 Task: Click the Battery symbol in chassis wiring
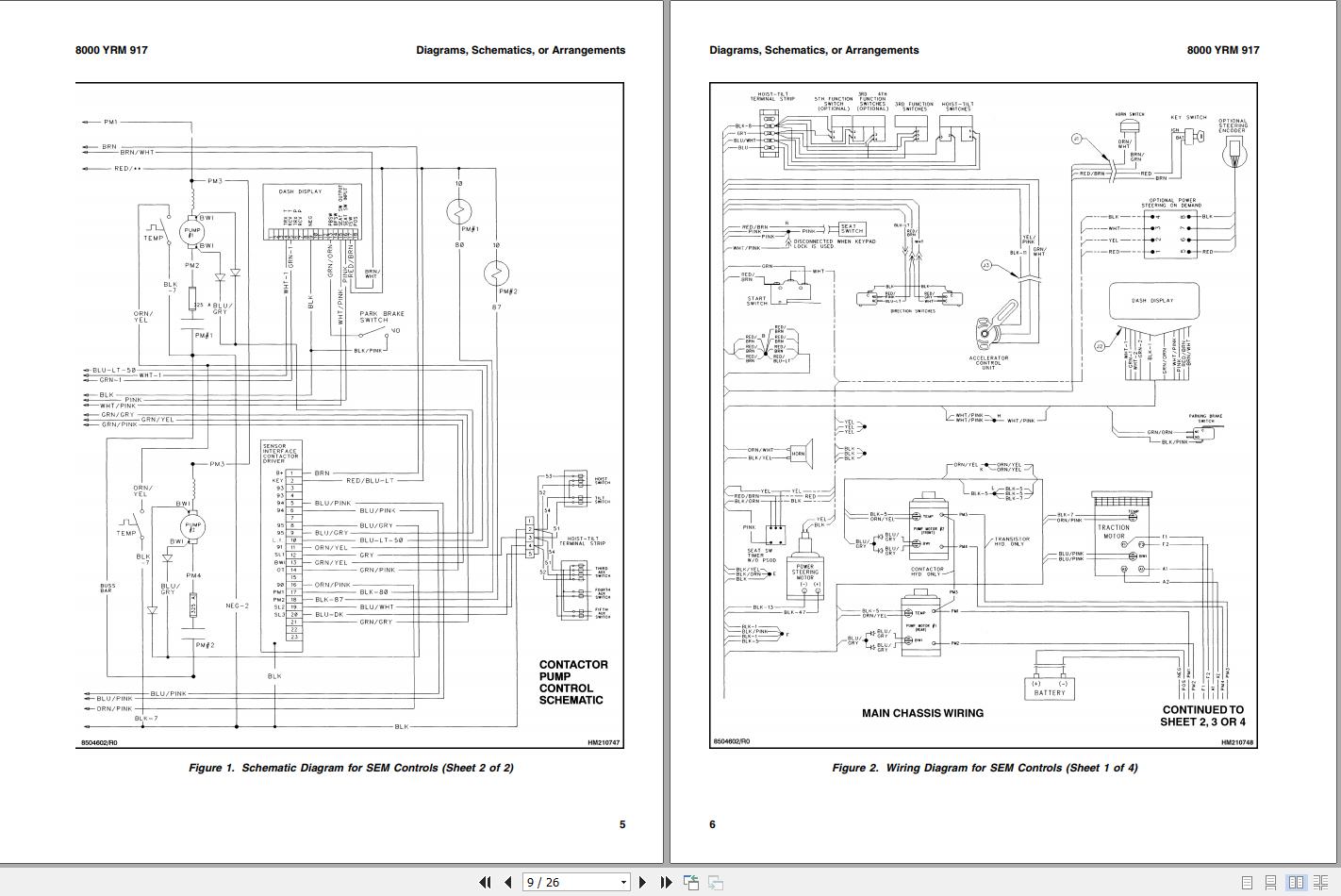tap(1050, 686)
